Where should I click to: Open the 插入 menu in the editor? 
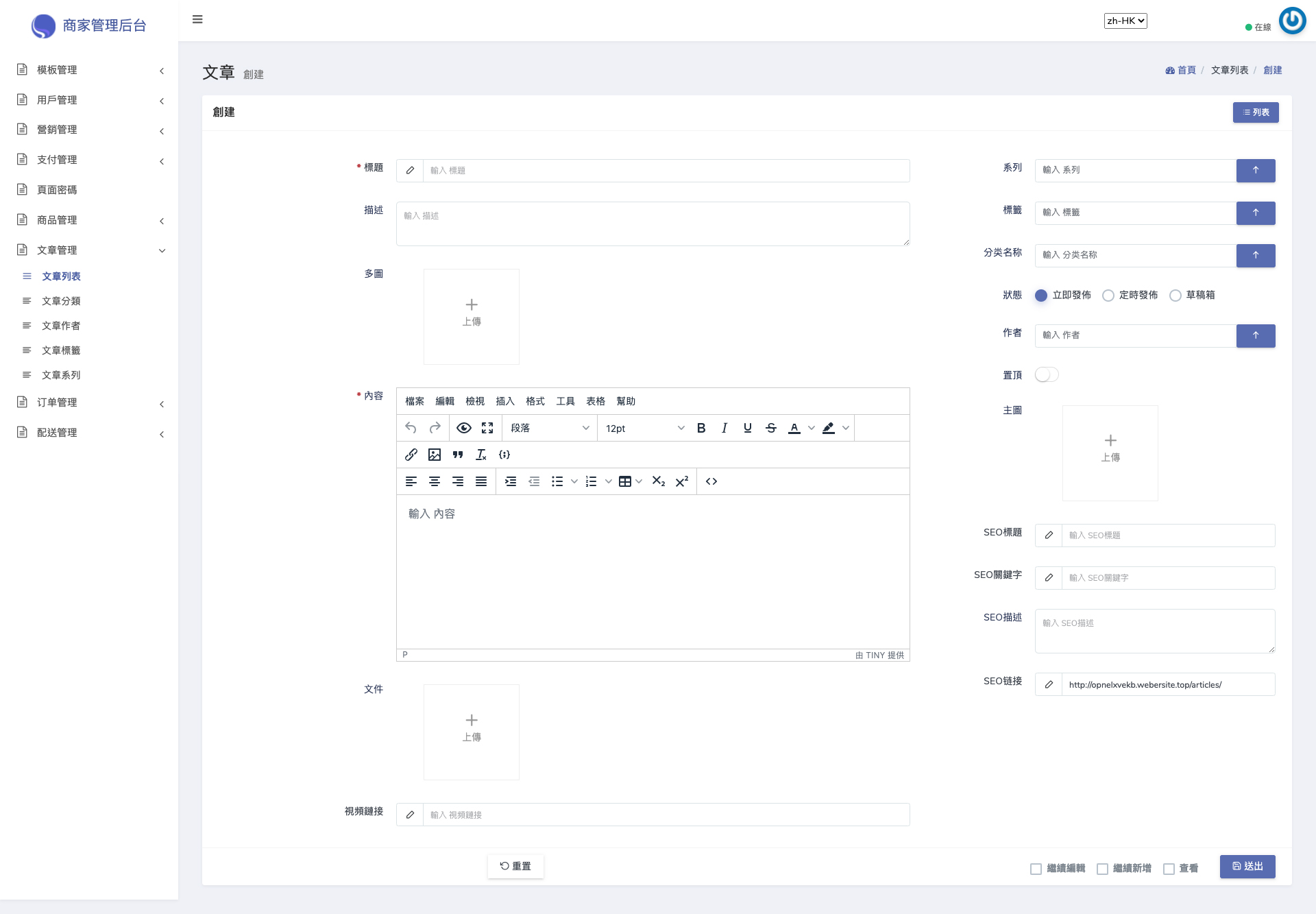(504, 401)
